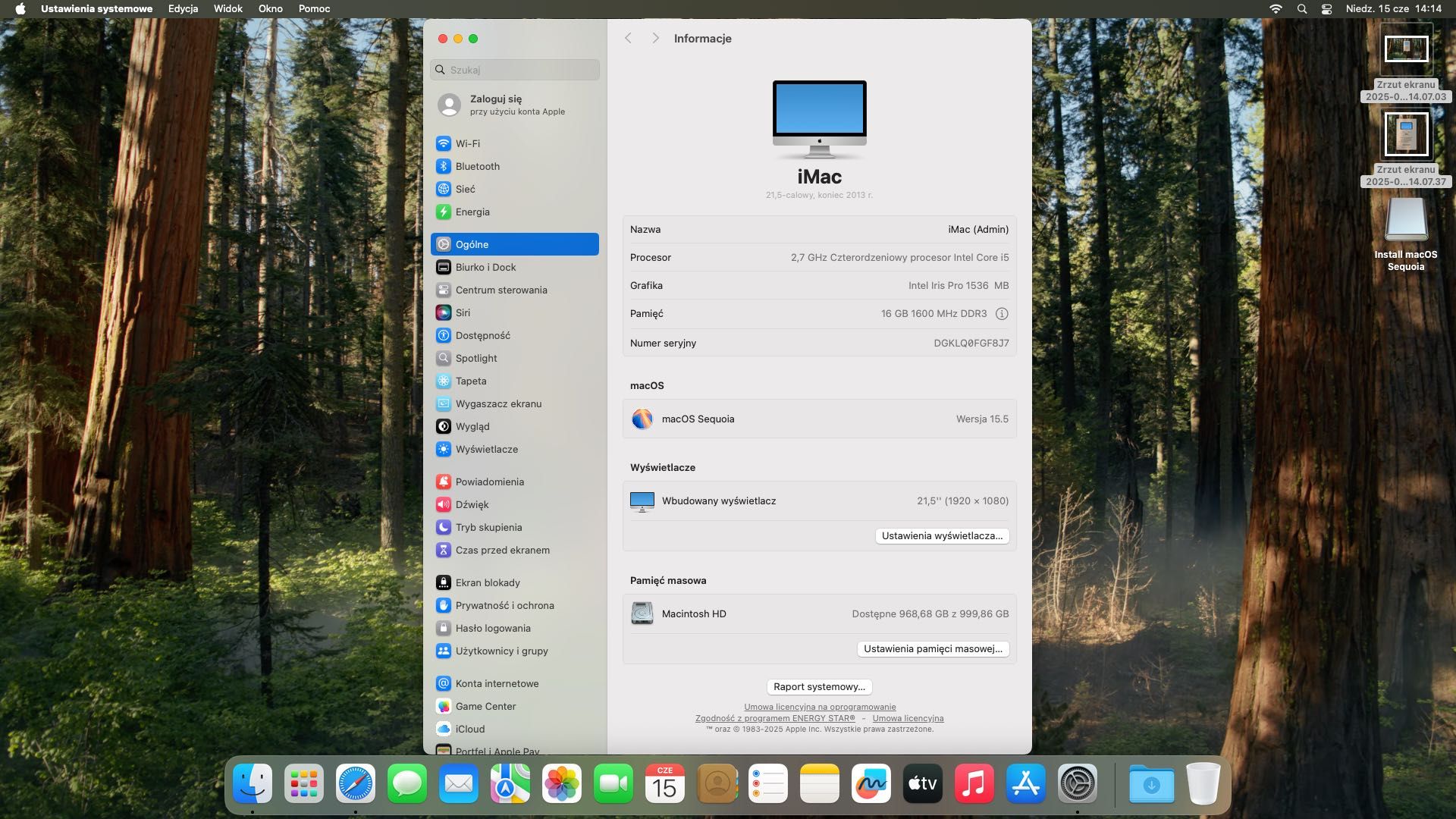This screenshot has height=819, width=1456.
Task: Open Finder from the Dock
Action: point(252,783)
